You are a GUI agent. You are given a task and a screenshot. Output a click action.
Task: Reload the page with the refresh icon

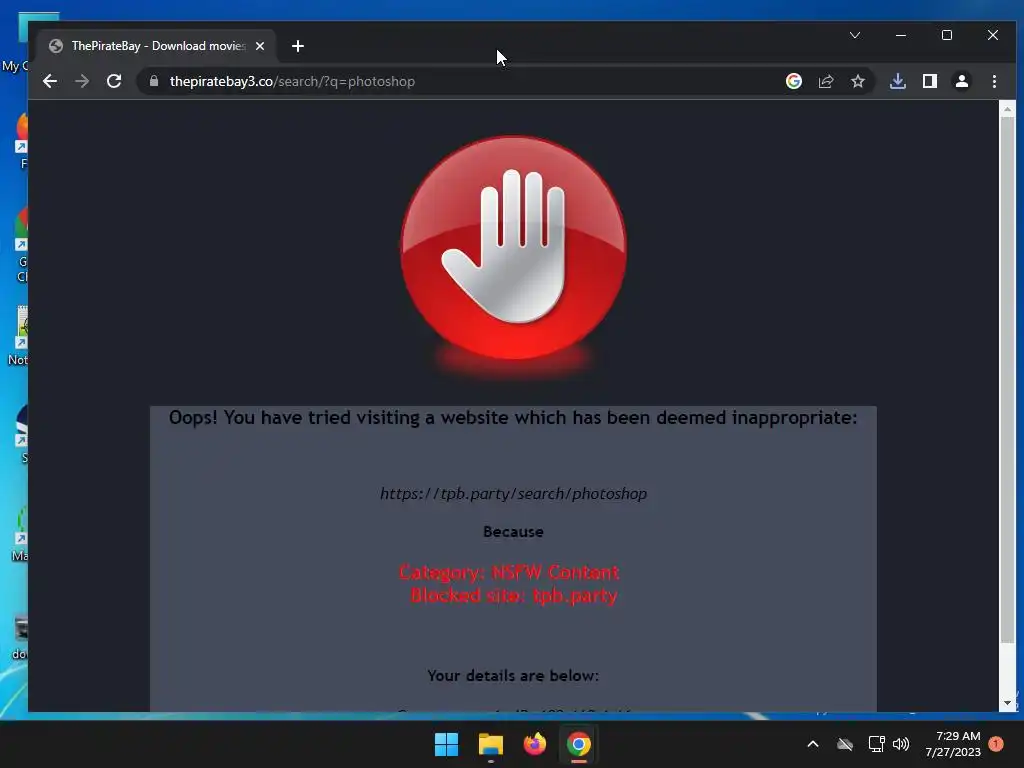(x=114, y=81)
